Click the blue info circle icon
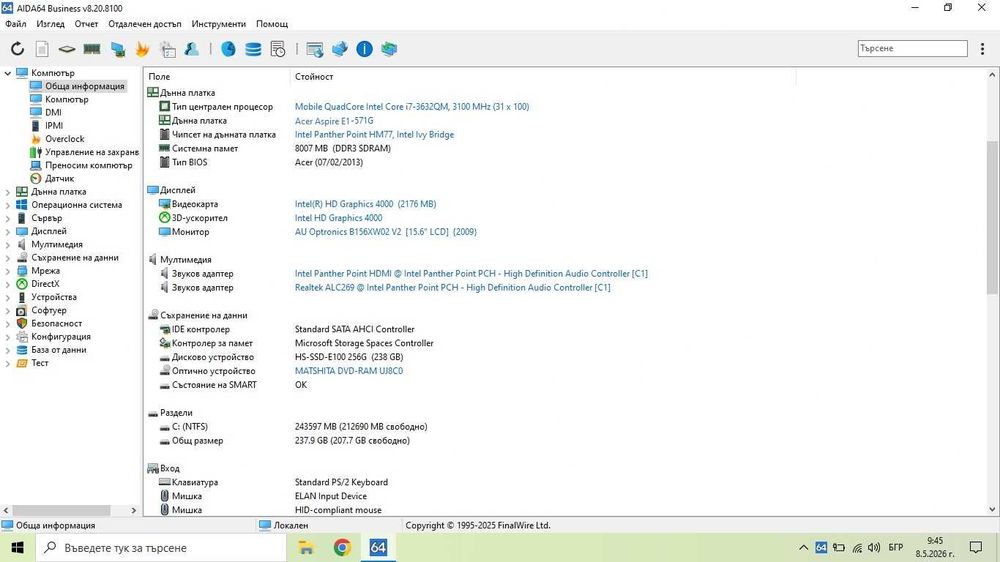The image size is (1000, 562). 364,48
